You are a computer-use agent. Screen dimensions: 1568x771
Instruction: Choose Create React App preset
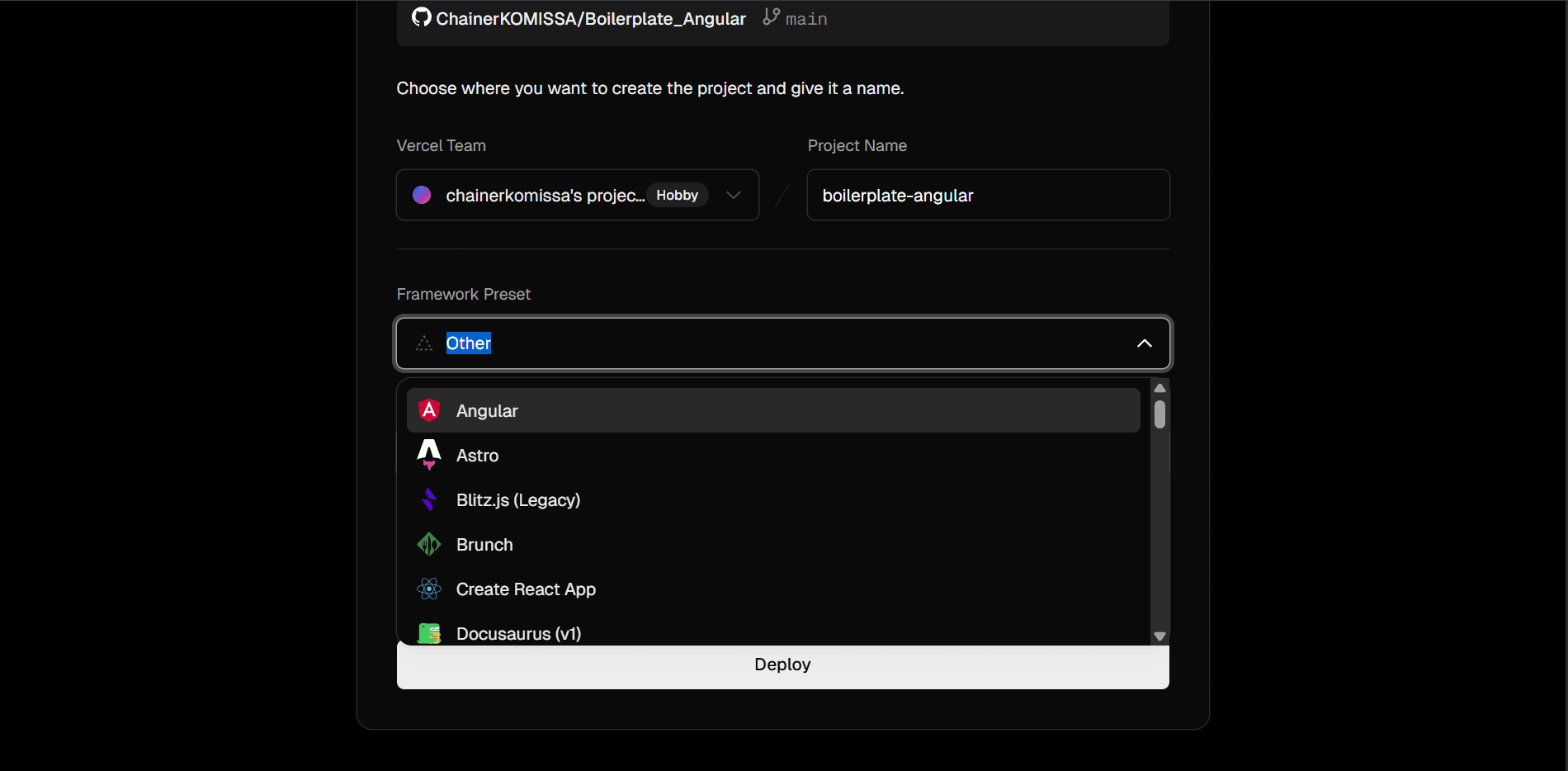[x=526, y=589]
